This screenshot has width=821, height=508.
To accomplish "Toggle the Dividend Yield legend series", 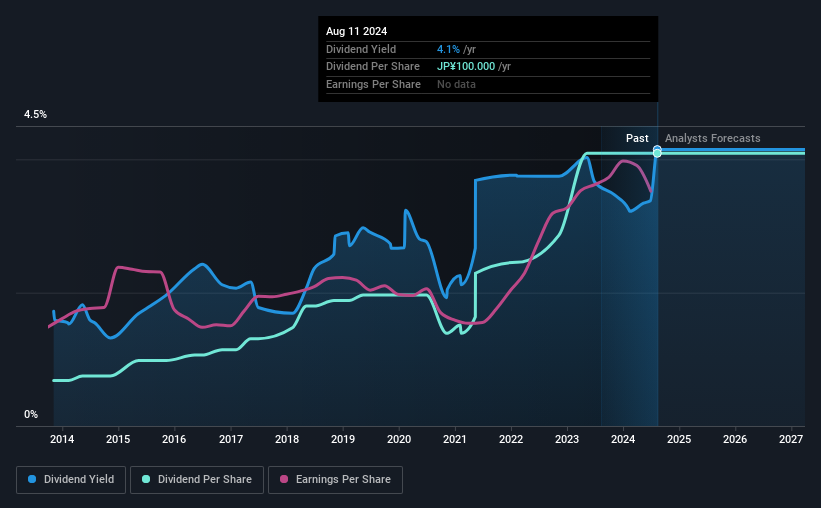I will 71,479.
